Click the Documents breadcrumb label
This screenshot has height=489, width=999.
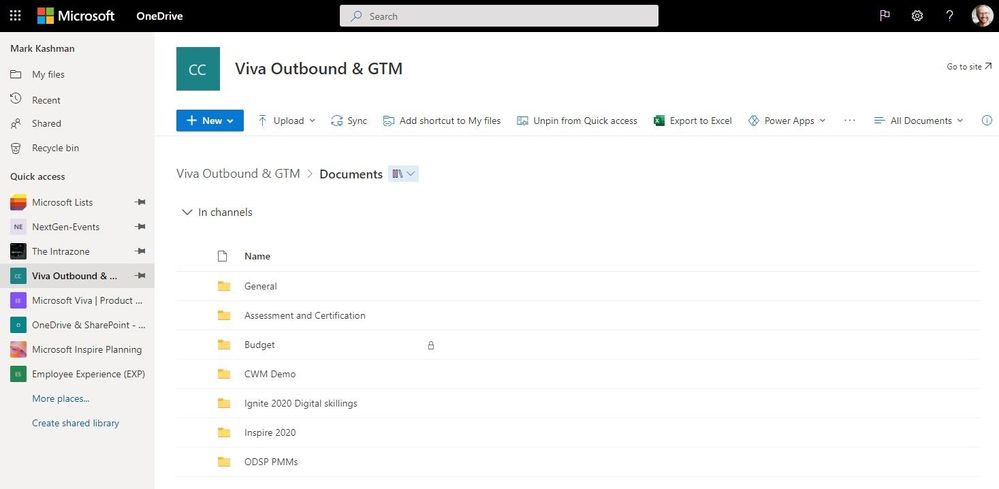(351, 174)
